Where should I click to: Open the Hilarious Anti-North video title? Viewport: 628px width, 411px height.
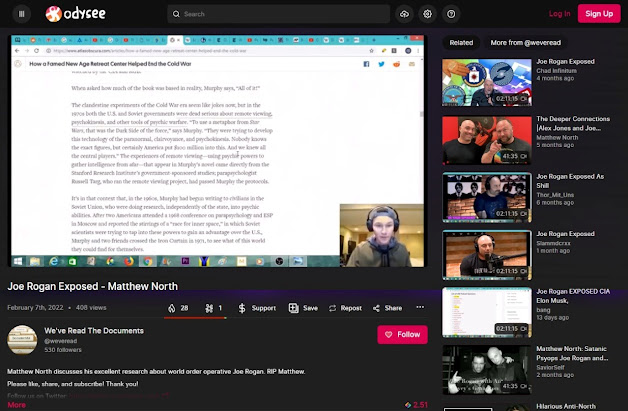click(x=566, y=406)
